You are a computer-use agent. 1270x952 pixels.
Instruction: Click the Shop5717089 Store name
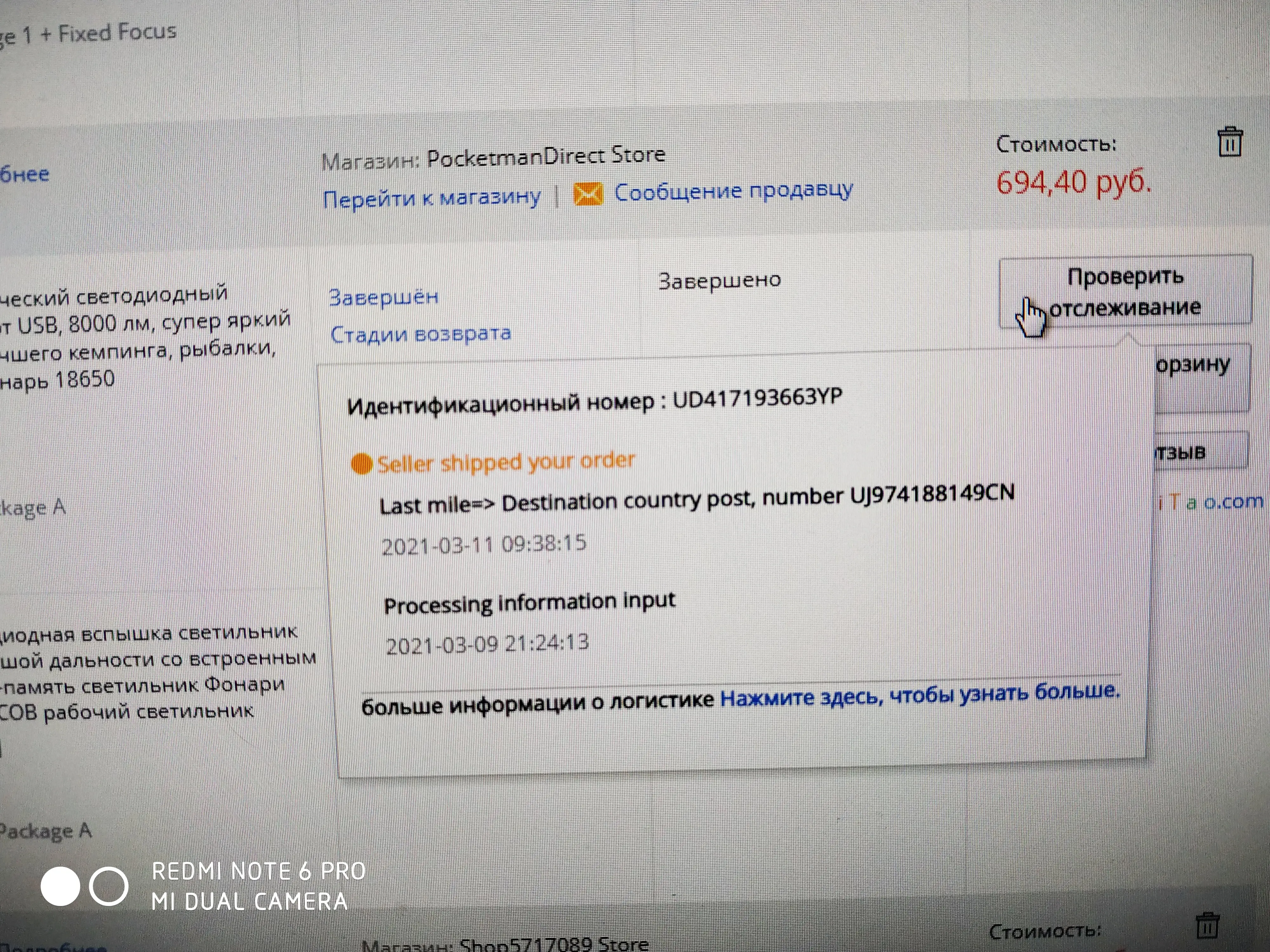click(554, 944)
